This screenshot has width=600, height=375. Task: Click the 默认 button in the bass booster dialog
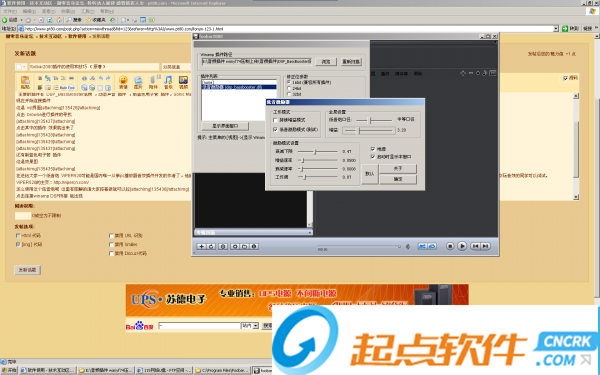(x=370, y=174)
